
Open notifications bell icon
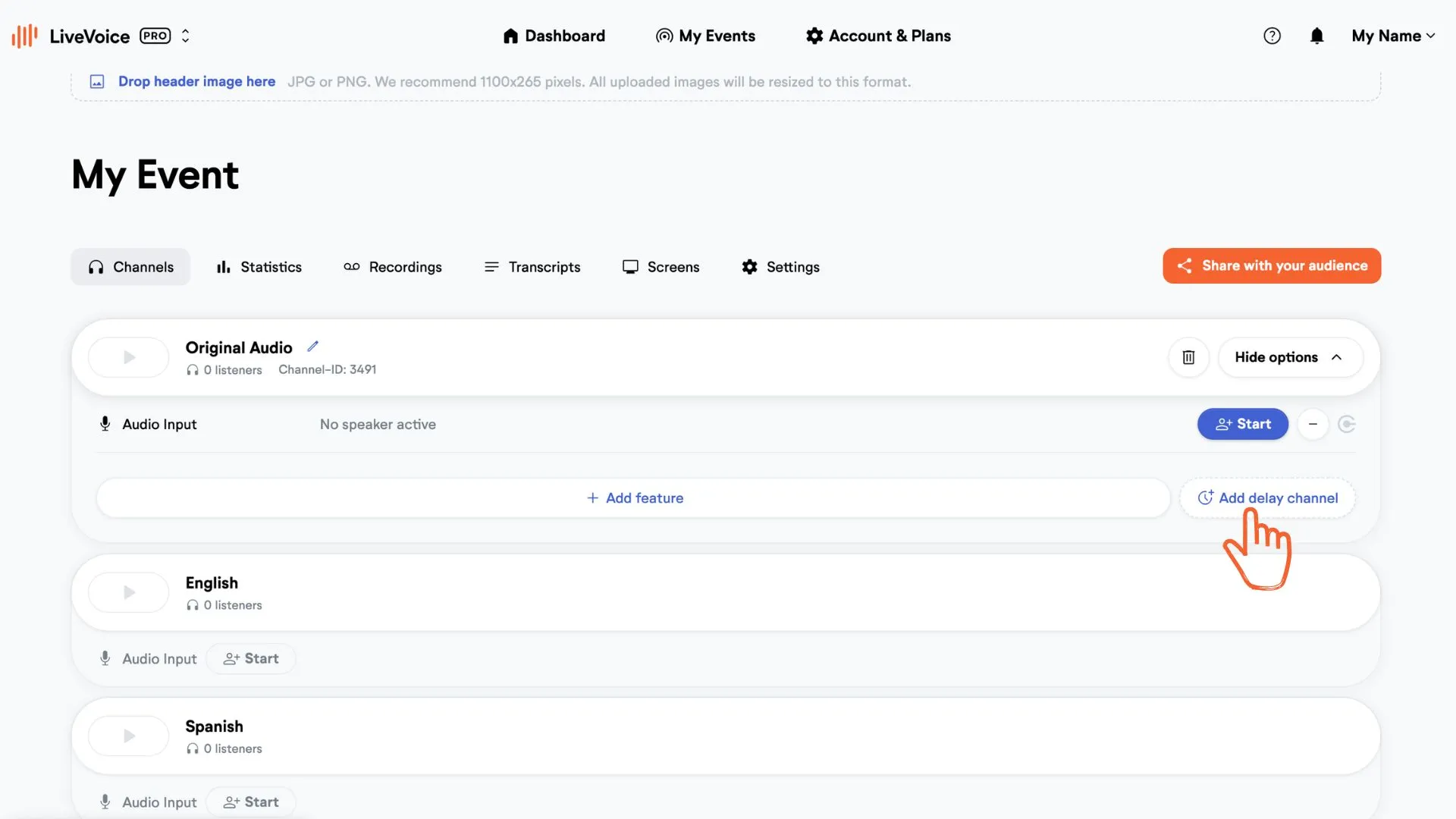1316,36
